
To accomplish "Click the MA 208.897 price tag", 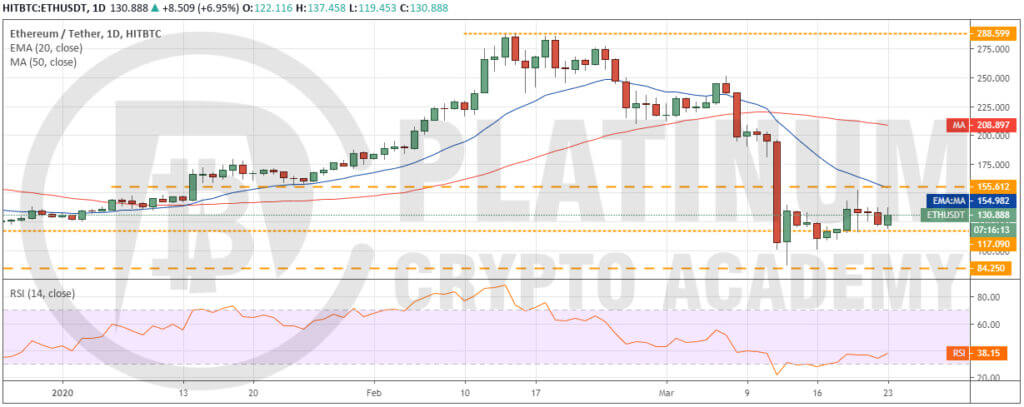I will pyautogui.click(x=979, y=124).
